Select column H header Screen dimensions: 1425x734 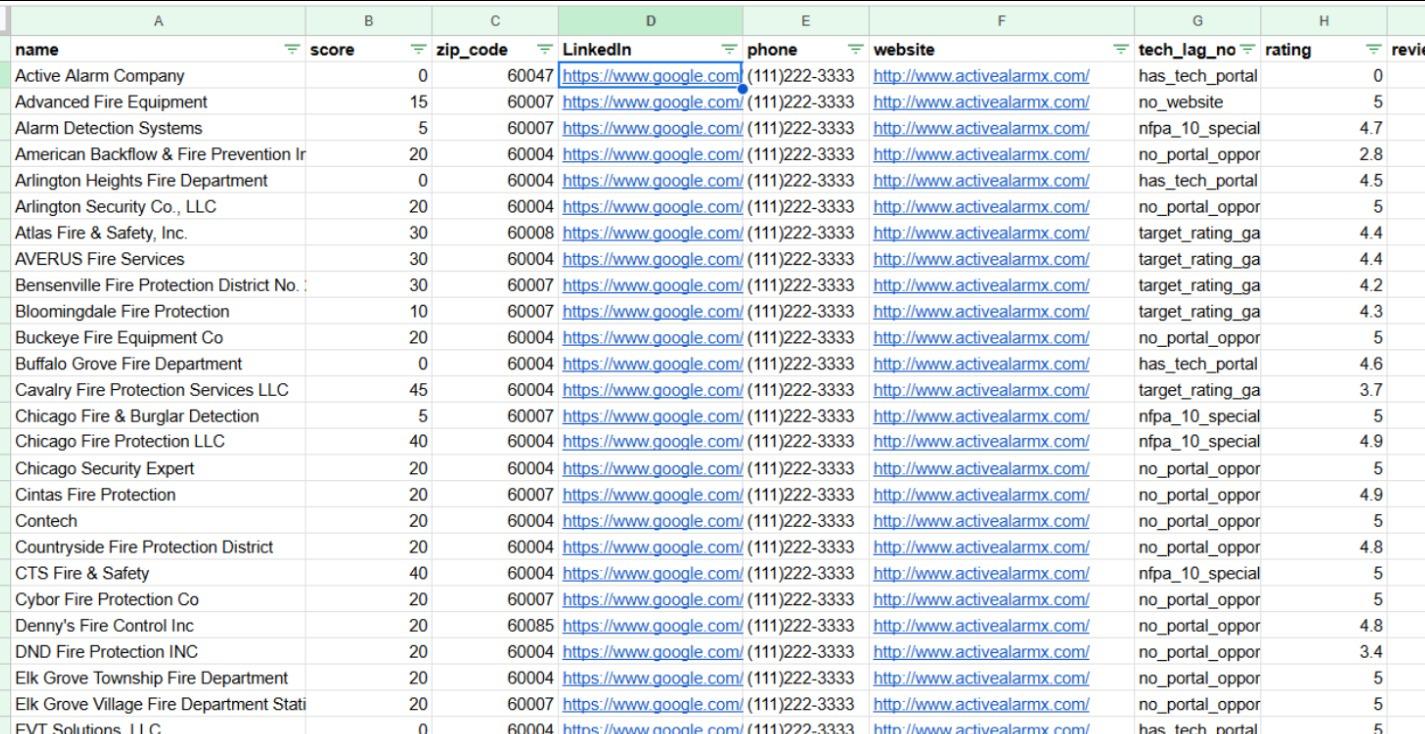point(1323,20)
